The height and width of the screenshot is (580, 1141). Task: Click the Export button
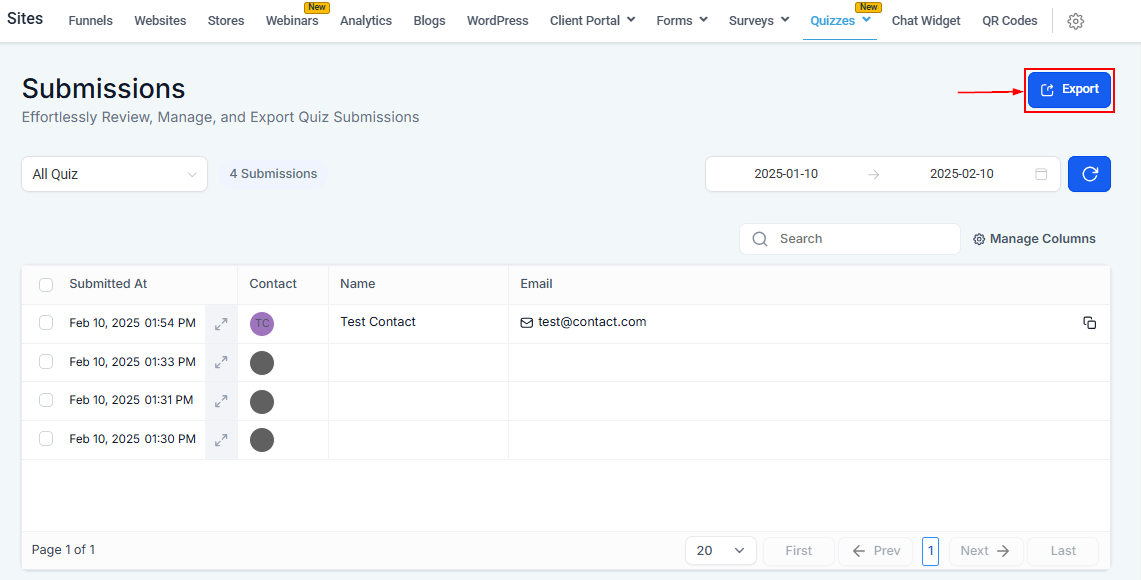pos(1069,90)
